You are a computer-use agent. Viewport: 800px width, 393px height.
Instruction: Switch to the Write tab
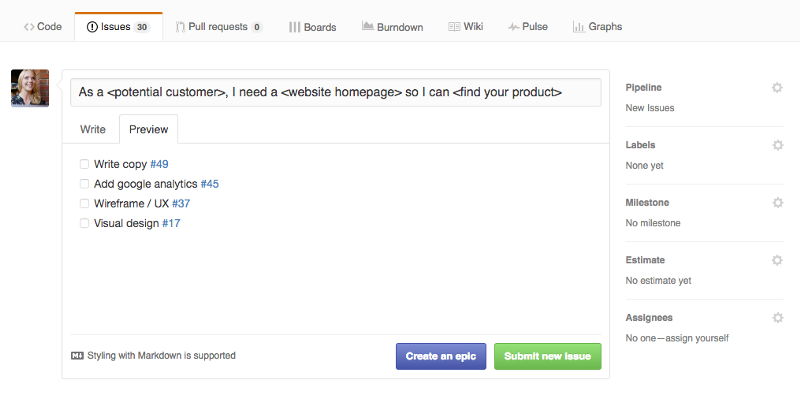[93, 129]
